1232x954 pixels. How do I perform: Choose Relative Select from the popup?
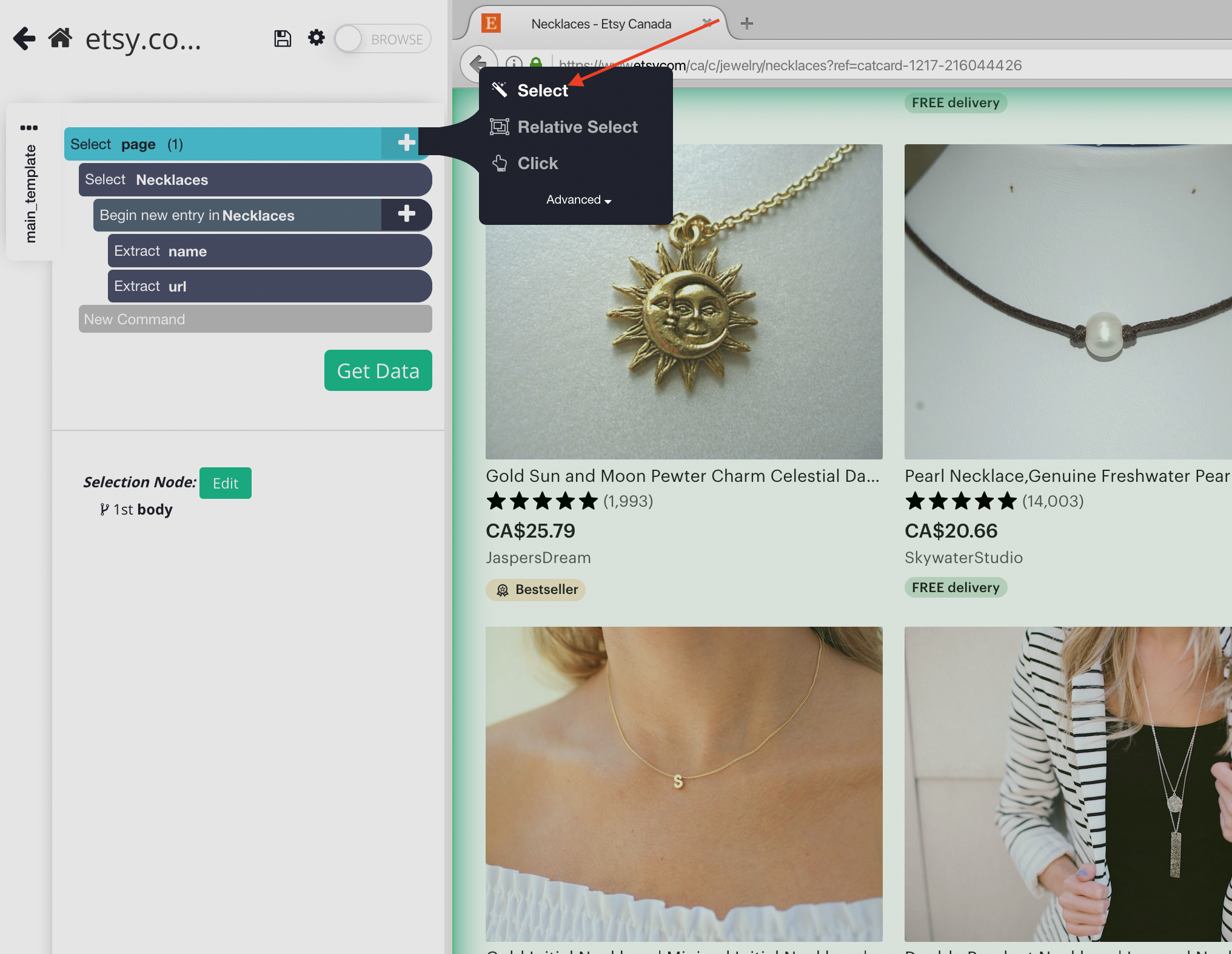(x=577, y=127)
